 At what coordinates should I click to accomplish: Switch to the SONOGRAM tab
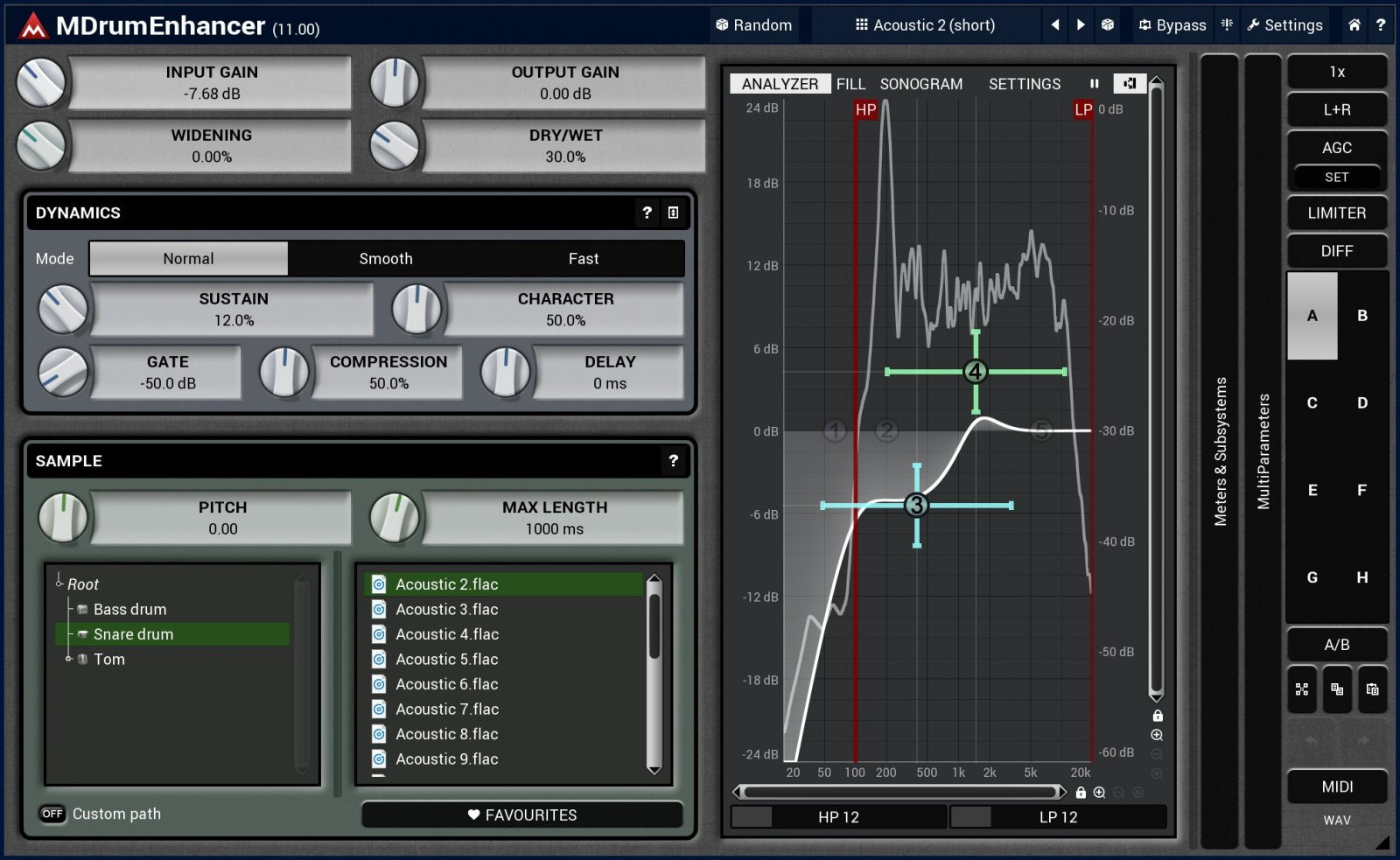coord(920,84)
